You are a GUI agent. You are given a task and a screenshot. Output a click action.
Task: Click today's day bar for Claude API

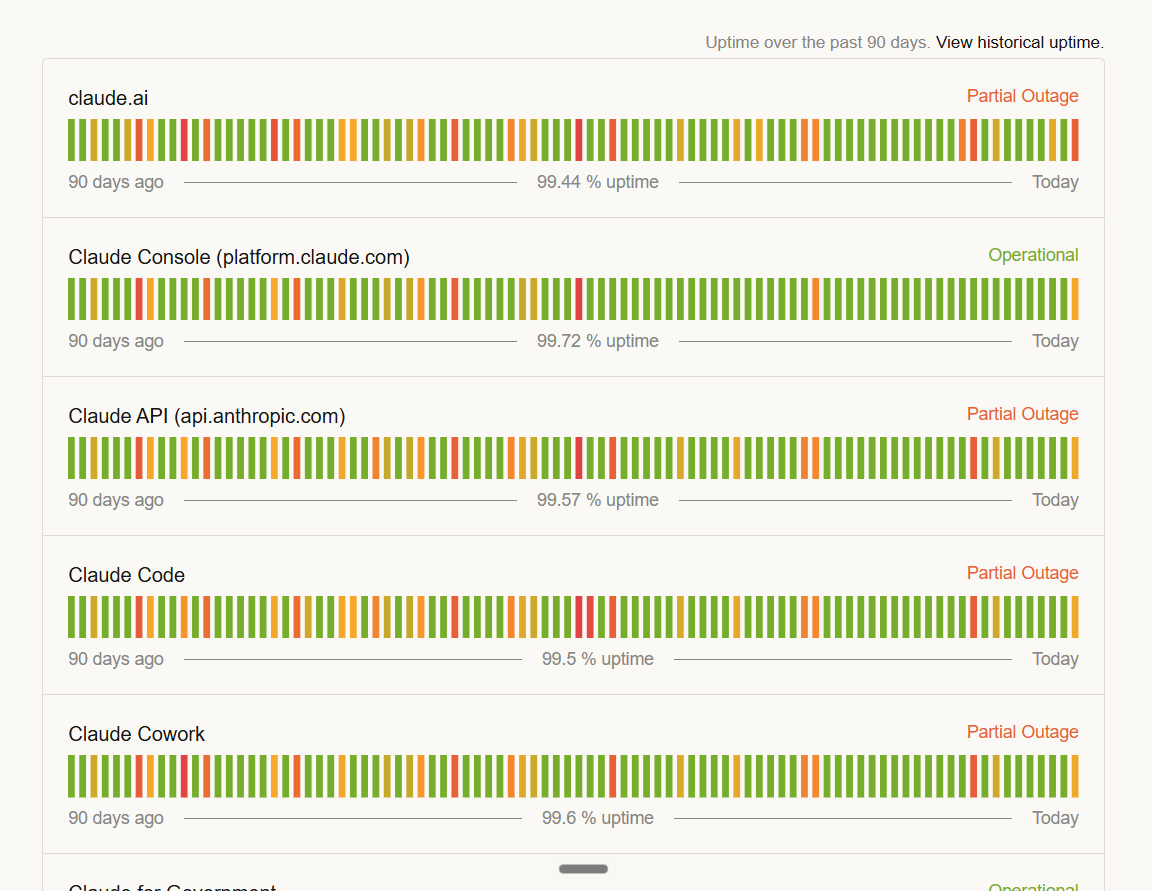(1075, 458)
